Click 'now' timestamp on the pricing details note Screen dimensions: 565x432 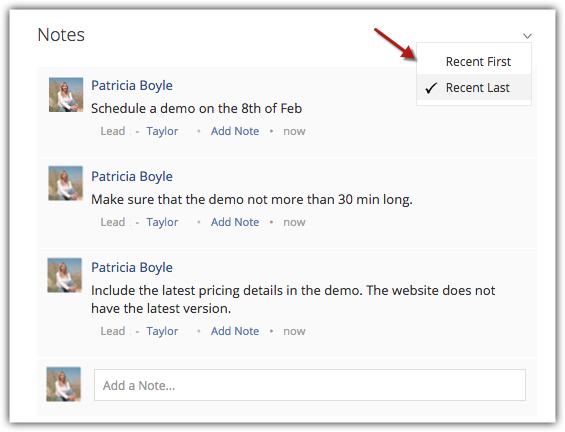(x=294, y=331)
